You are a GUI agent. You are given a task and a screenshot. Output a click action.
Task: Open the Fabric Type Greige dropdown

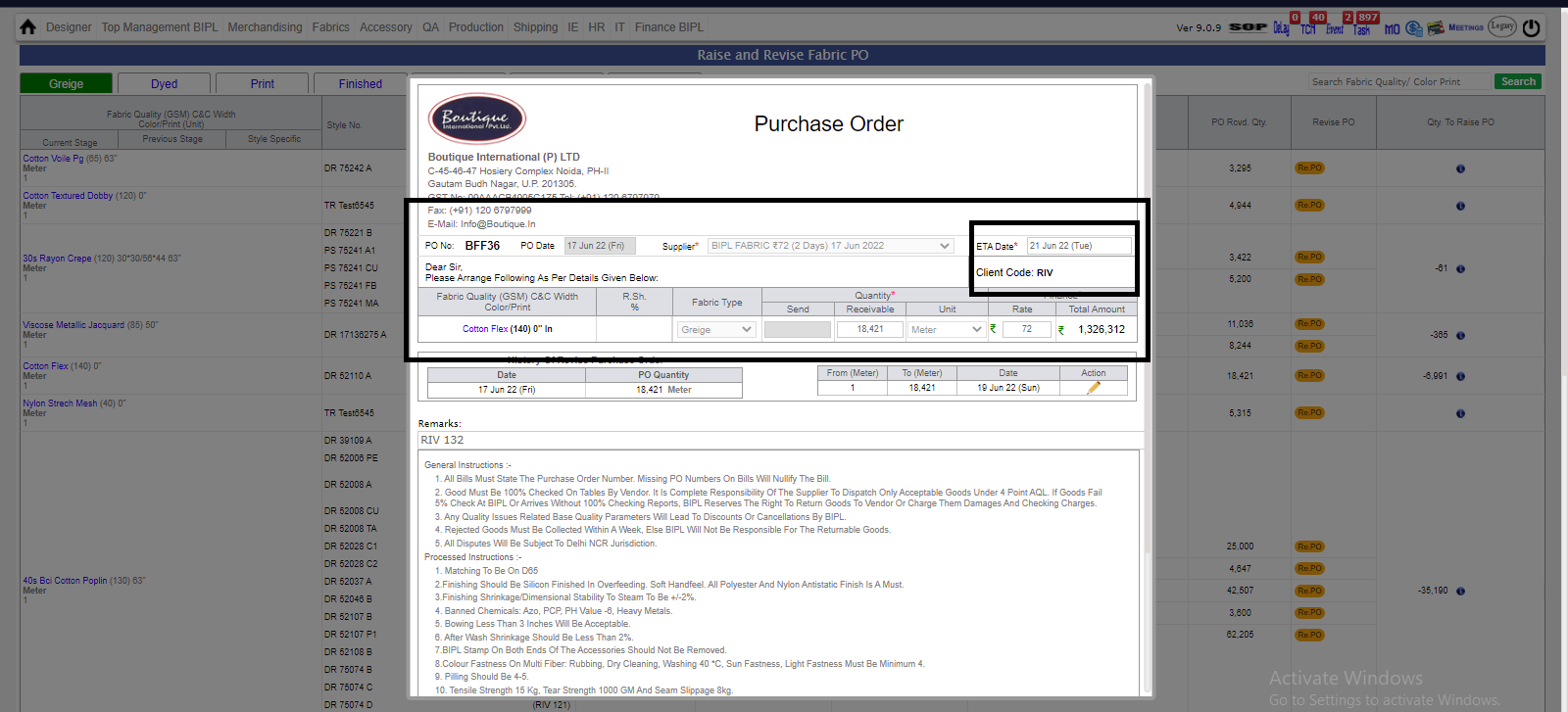(x=715, y=330)
